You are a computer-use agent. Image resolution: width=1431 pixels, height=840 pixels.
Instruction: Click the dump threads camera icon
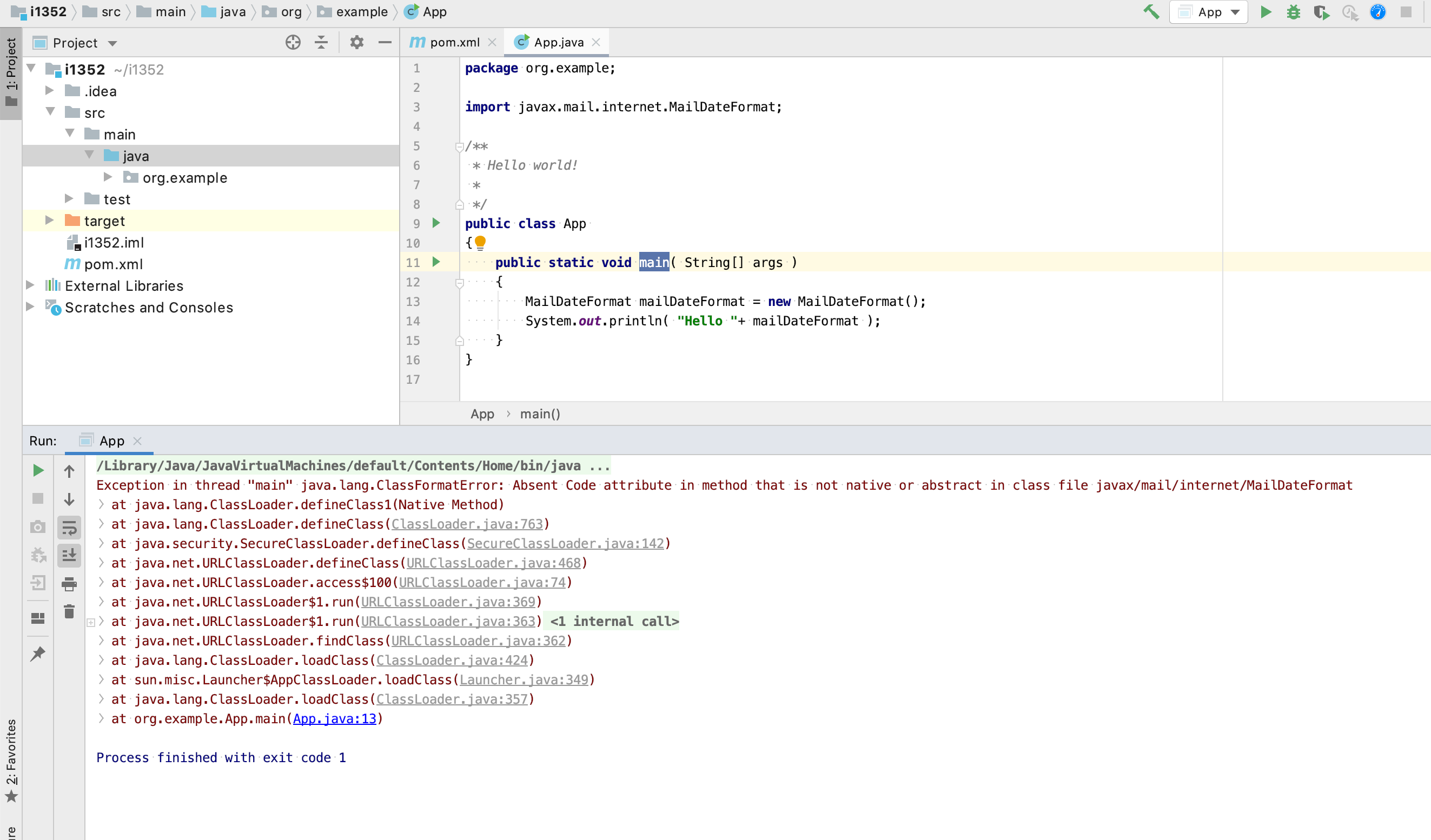[x=38, y=527]
